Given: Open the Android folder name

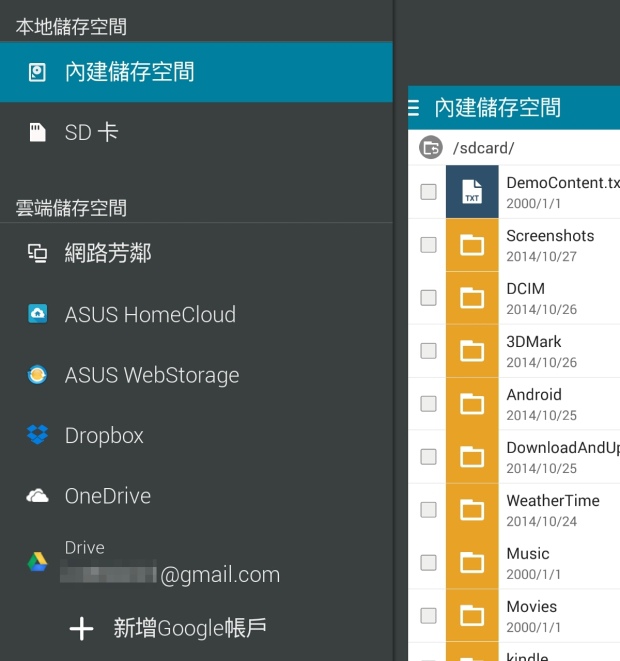Looking at the screenshot, I should click(x=534, y=395).
